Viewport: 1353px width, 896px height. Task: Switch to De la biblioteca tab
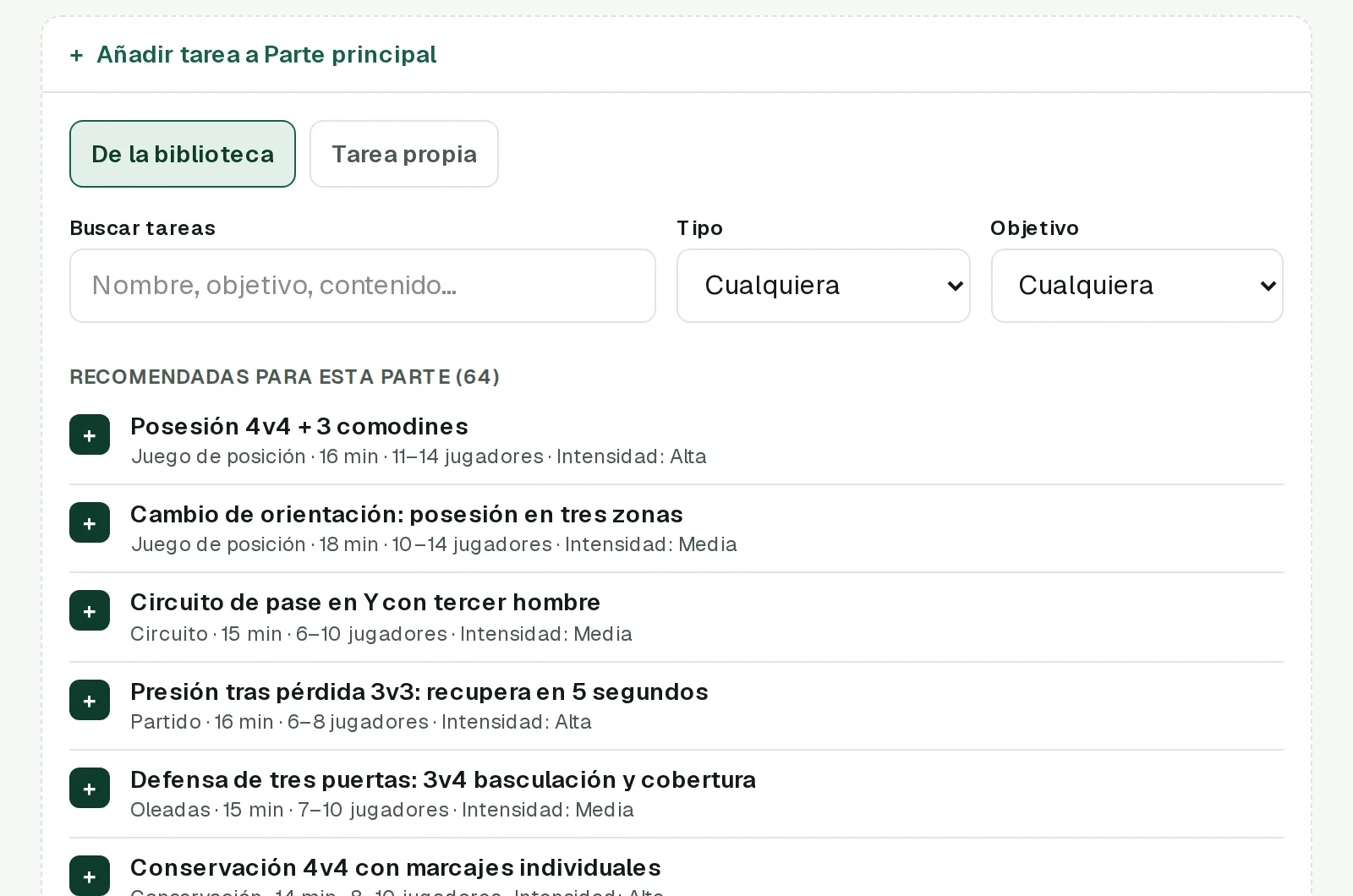tap(183, 154)
